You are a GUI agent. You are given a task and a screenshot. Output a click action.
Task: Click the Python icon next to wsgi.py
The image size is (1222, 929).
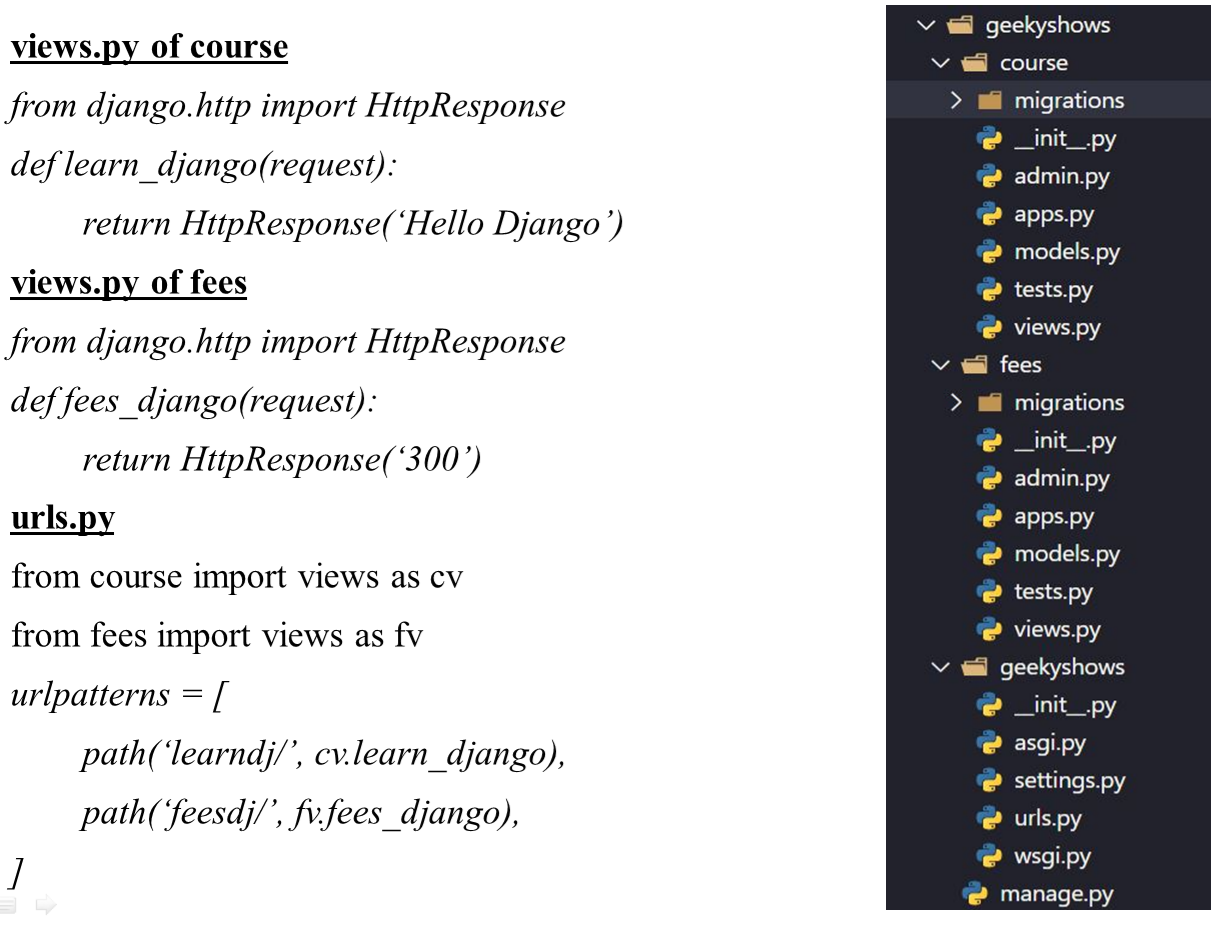coord(988,856)
